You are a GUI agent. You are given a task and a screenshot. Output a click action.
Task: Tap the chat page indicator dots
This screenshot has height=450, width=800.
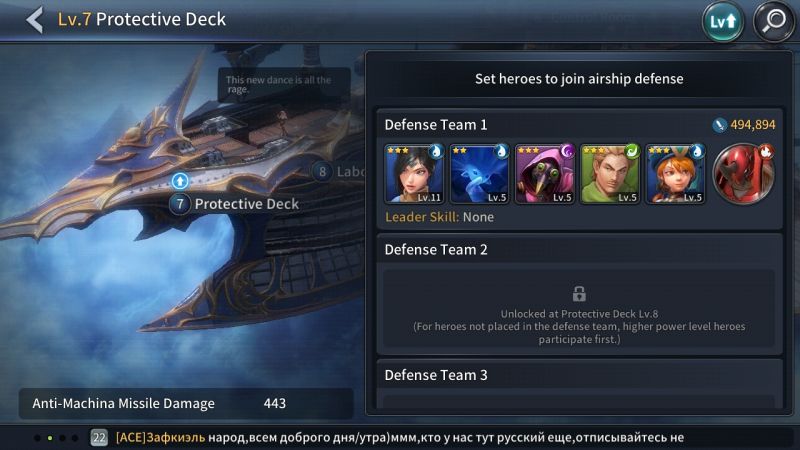click(56, 438)
